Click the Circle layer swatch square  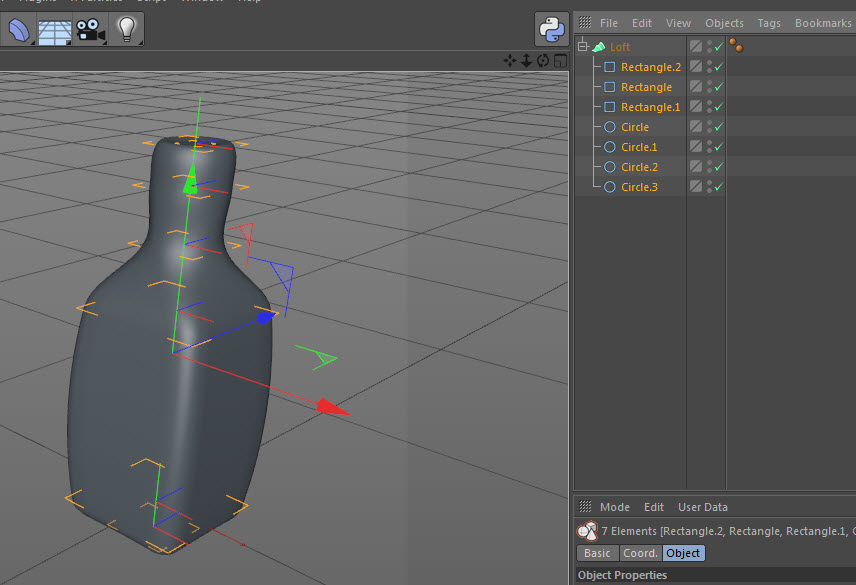coord(696,126)
